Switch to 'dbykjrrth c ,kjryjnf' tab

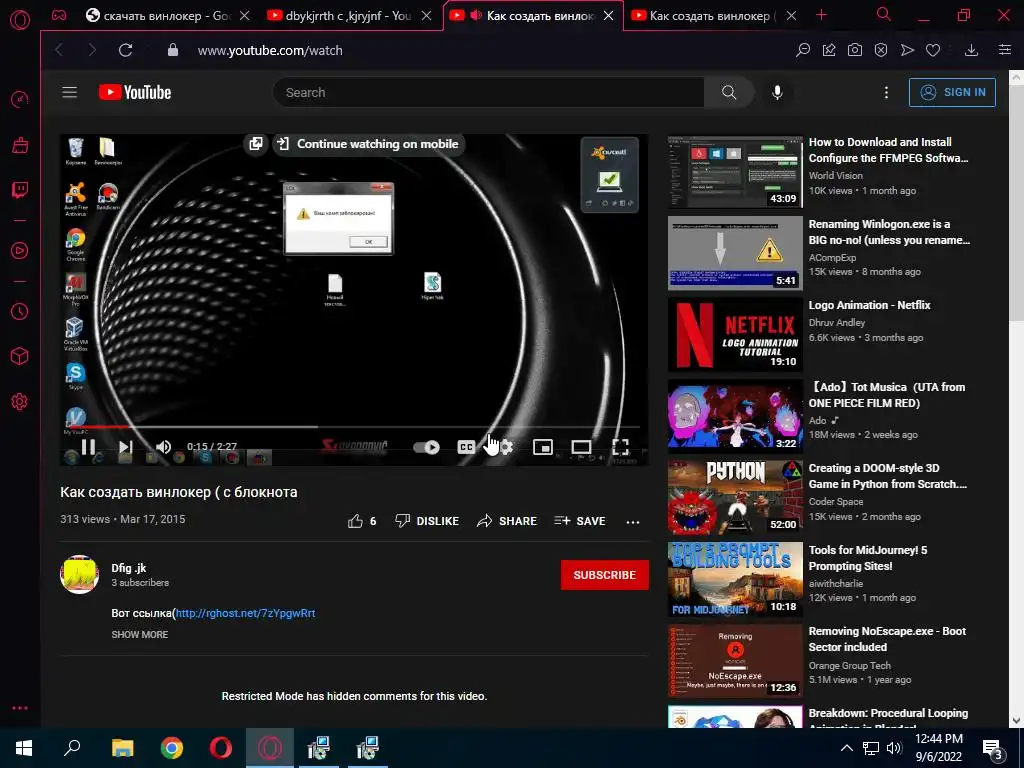(349, 16)
